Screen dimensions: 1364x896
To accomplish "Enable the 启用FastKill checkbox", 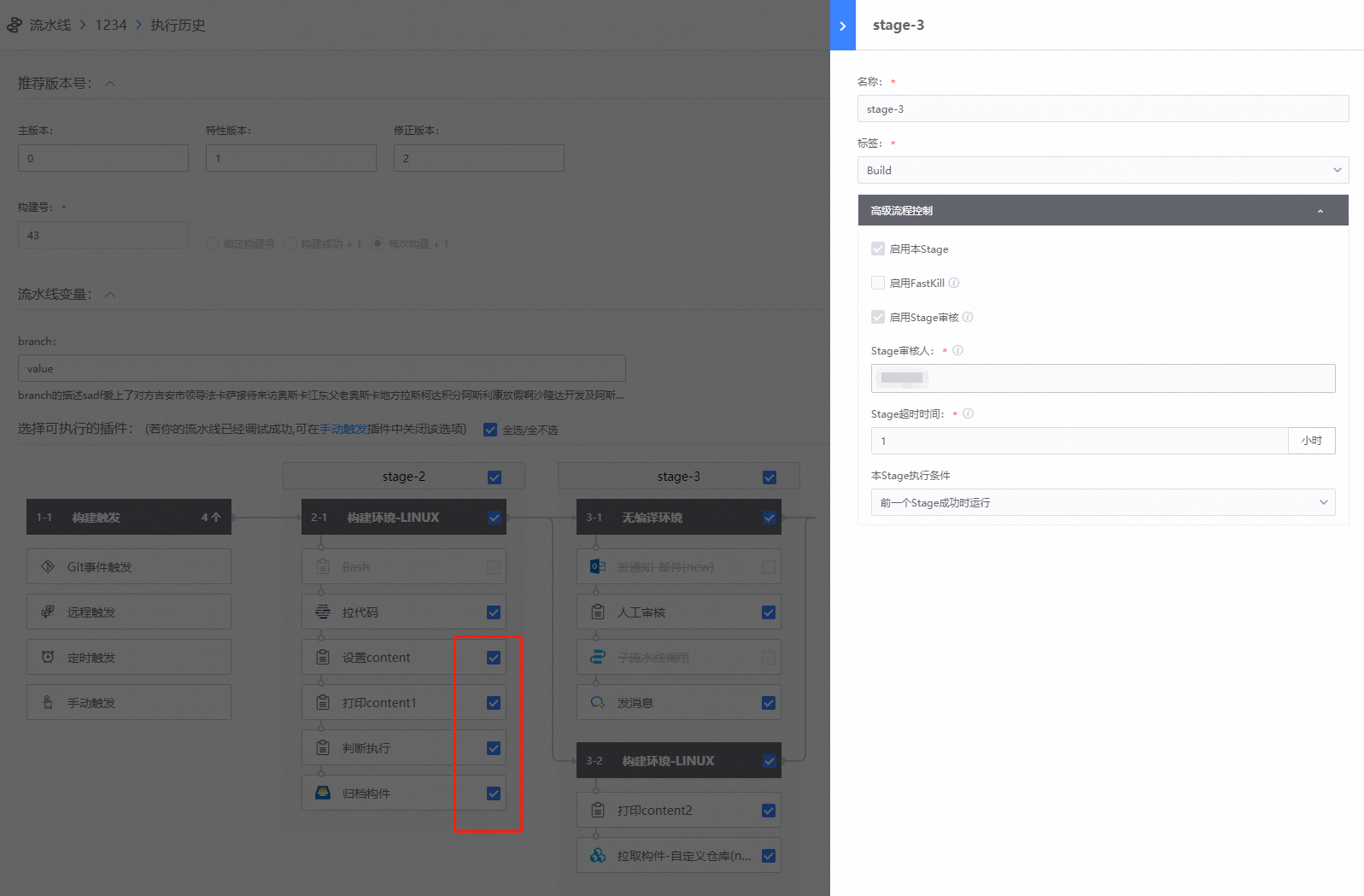I will [x=878, y=283].
